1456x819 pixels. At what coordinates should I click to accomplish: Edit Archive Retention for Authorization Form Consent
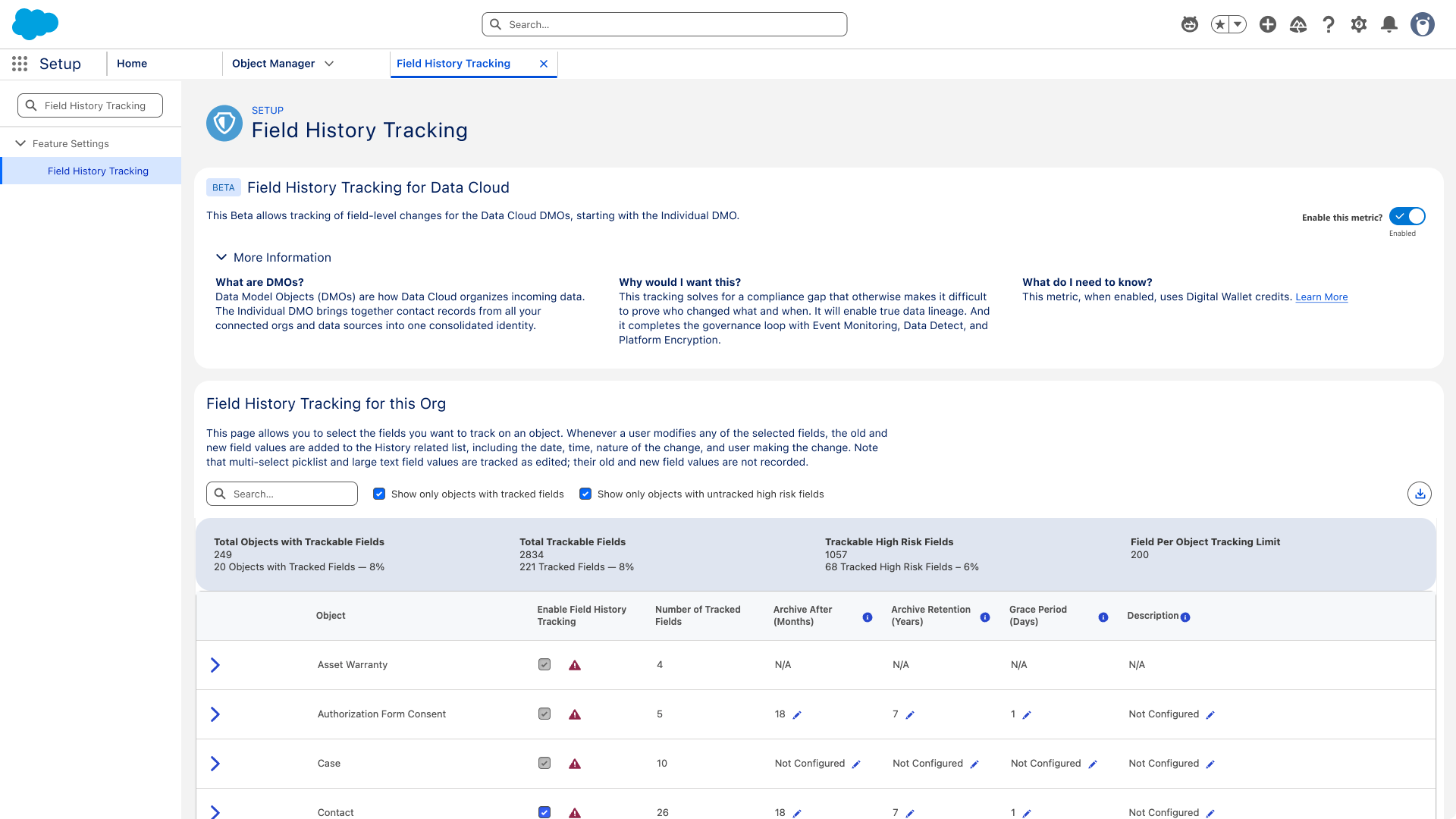coord(910,715)
